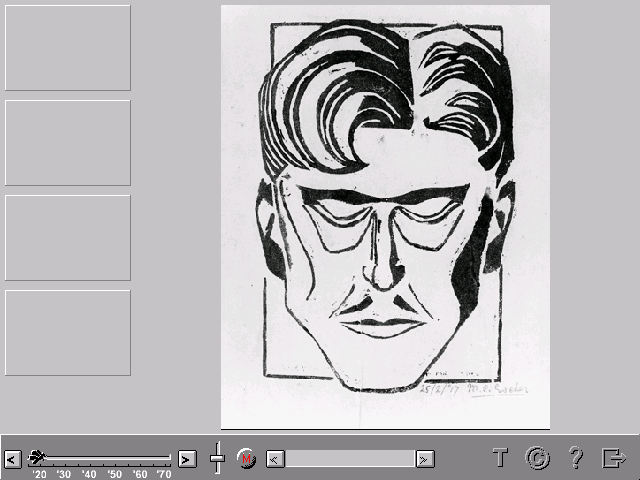
Task: Jump to '40 on the timeline
Action: (x=89, y=474)
